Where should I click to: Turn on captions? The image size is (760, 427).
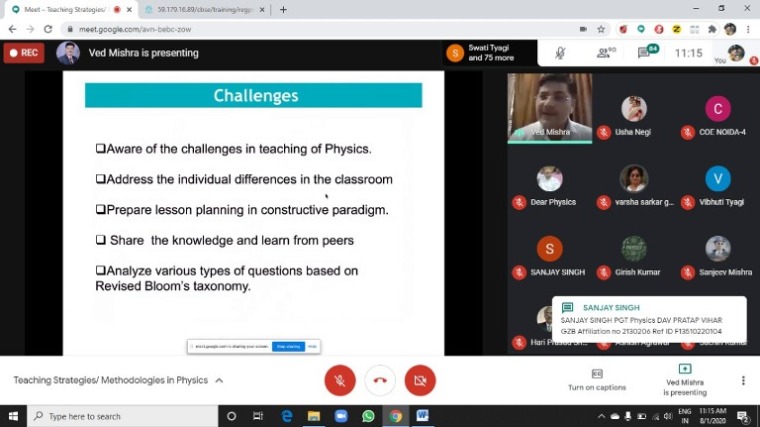pos(596,379)
